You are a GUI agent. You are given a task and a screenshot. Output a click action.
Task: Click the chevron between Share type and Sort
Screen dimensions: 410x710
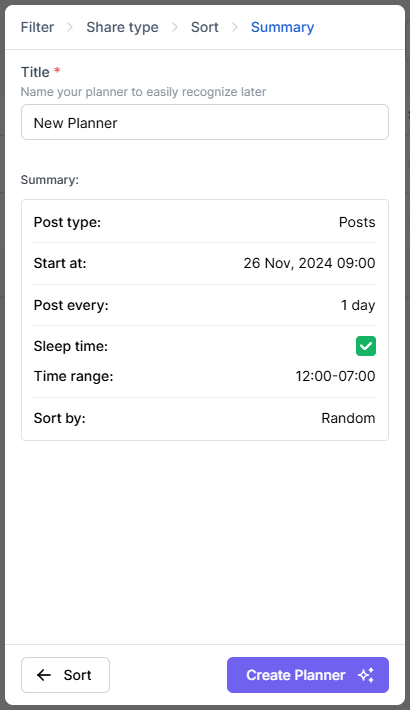(x=175, y=27)
